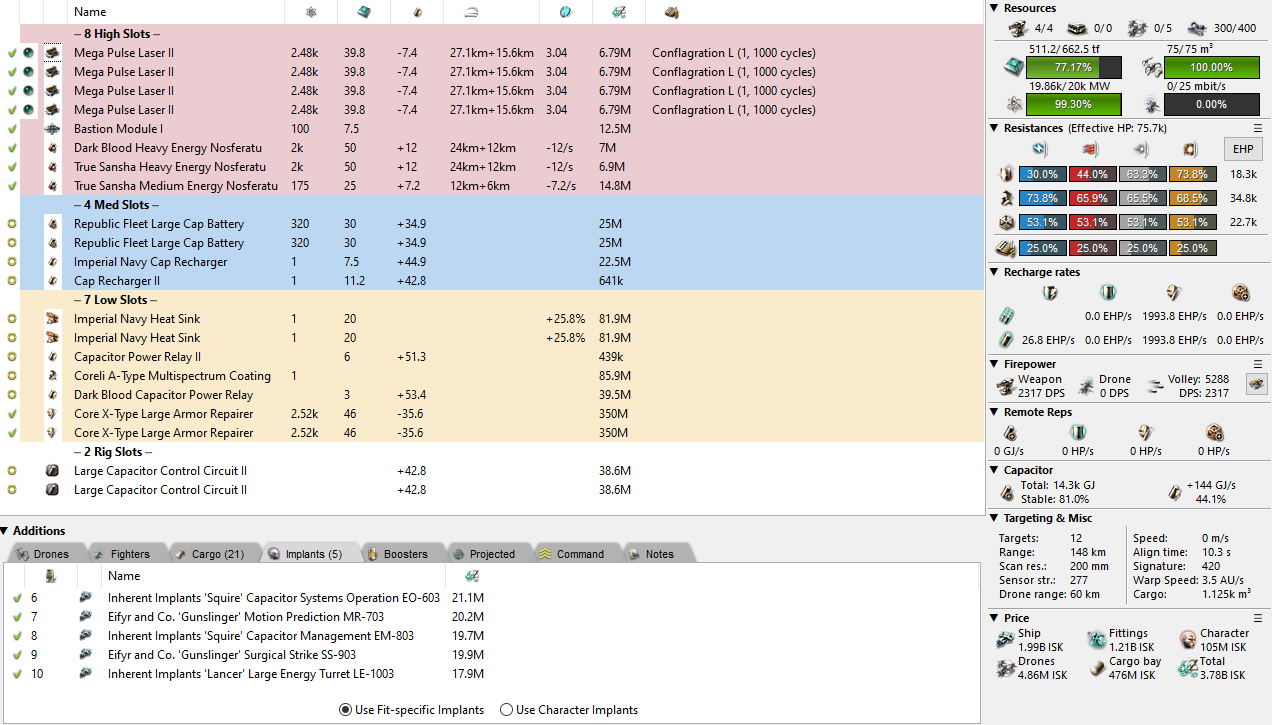Click the weapon DPS view toggle icon in Firepower
Screen dimensions: 1272x725
tap(1255, 384)
